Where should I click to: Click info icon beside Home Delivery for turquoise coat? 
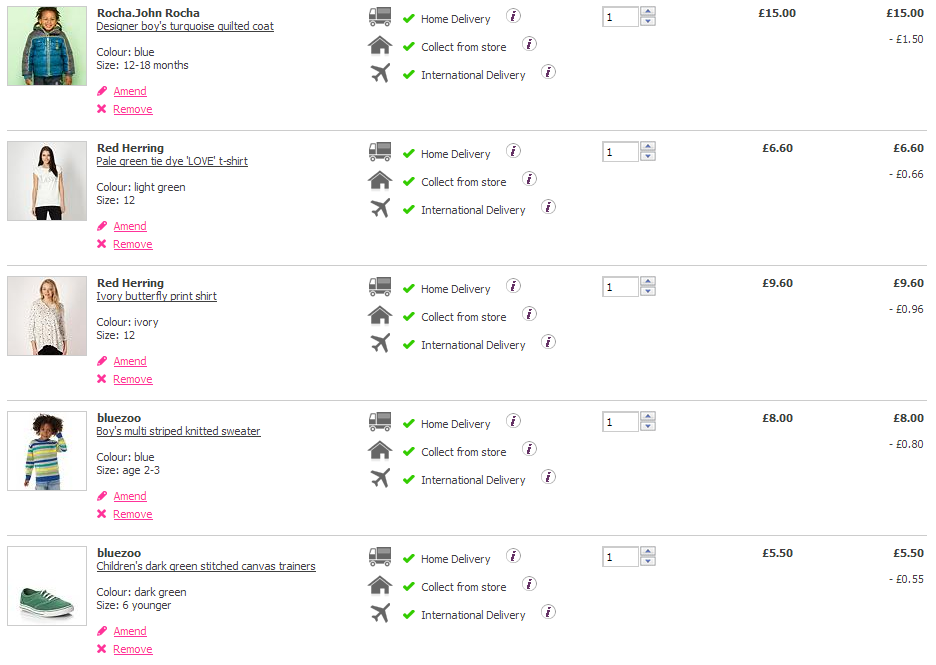point(513,16)
